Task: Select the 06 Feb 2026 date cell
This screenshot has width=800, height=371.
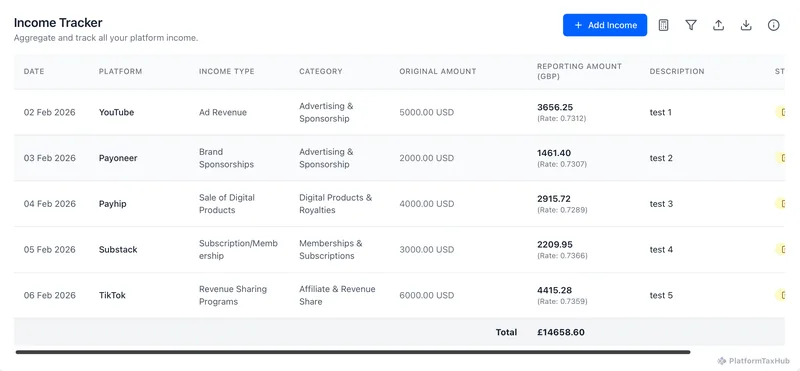Action: coord(49,295)
